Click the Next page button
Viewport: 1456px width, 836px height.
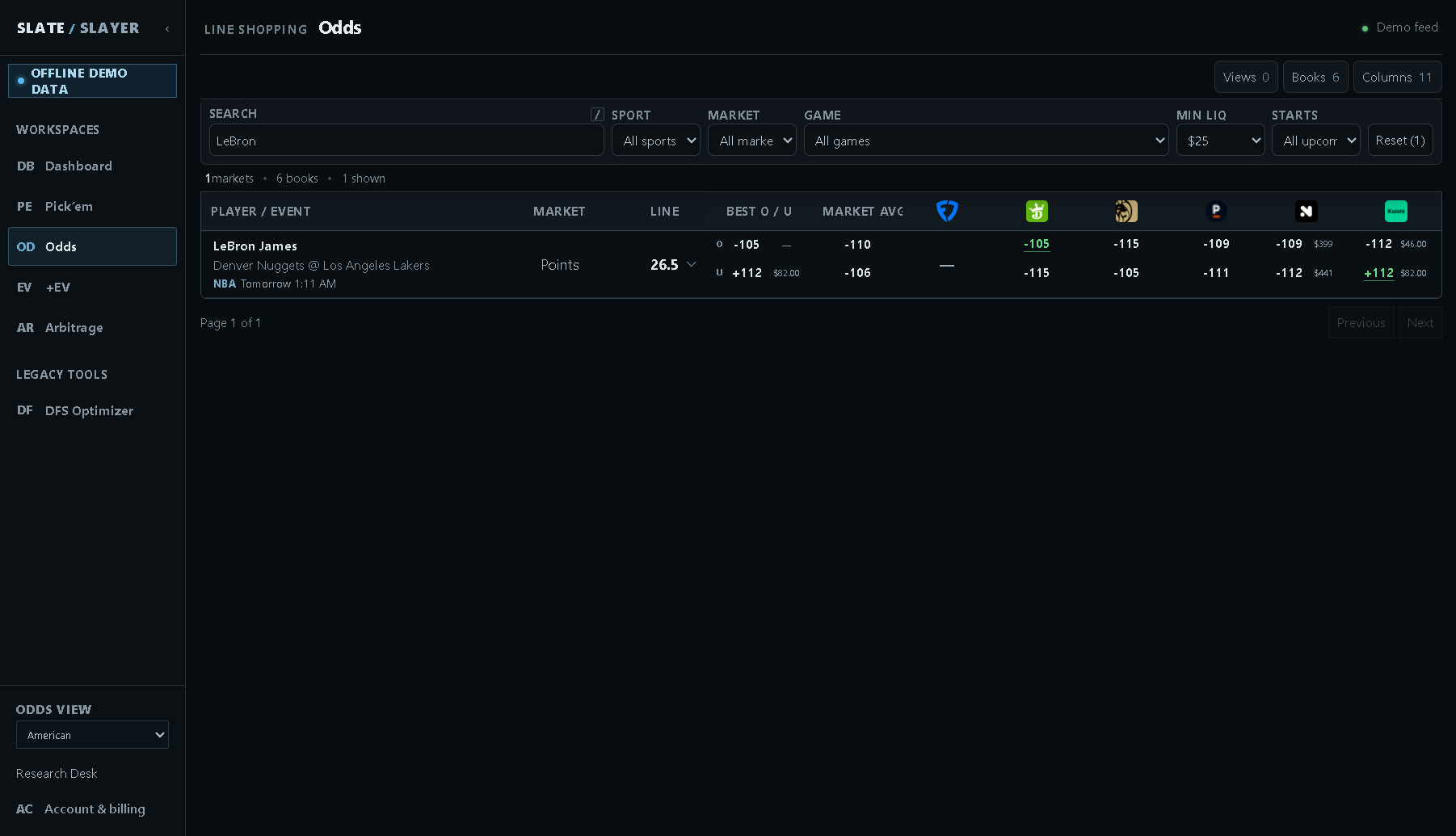(1420, 323)
